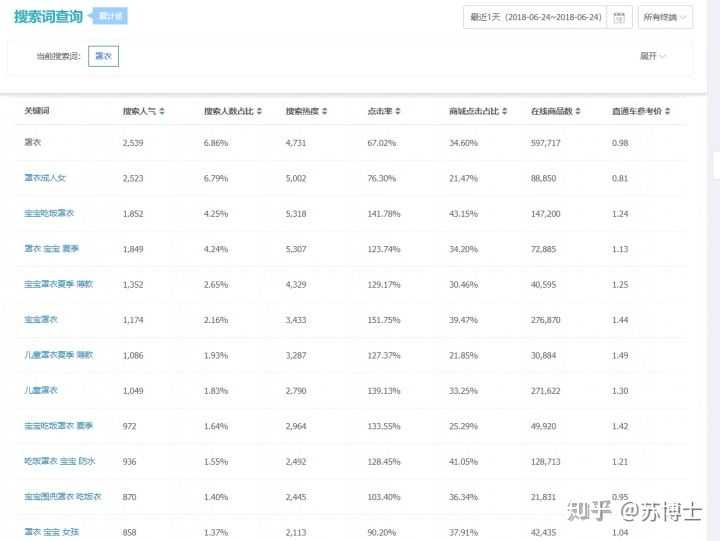Click search heat value 5,318
The width and height of the screenshot is (720, 541).
(296, 214)
